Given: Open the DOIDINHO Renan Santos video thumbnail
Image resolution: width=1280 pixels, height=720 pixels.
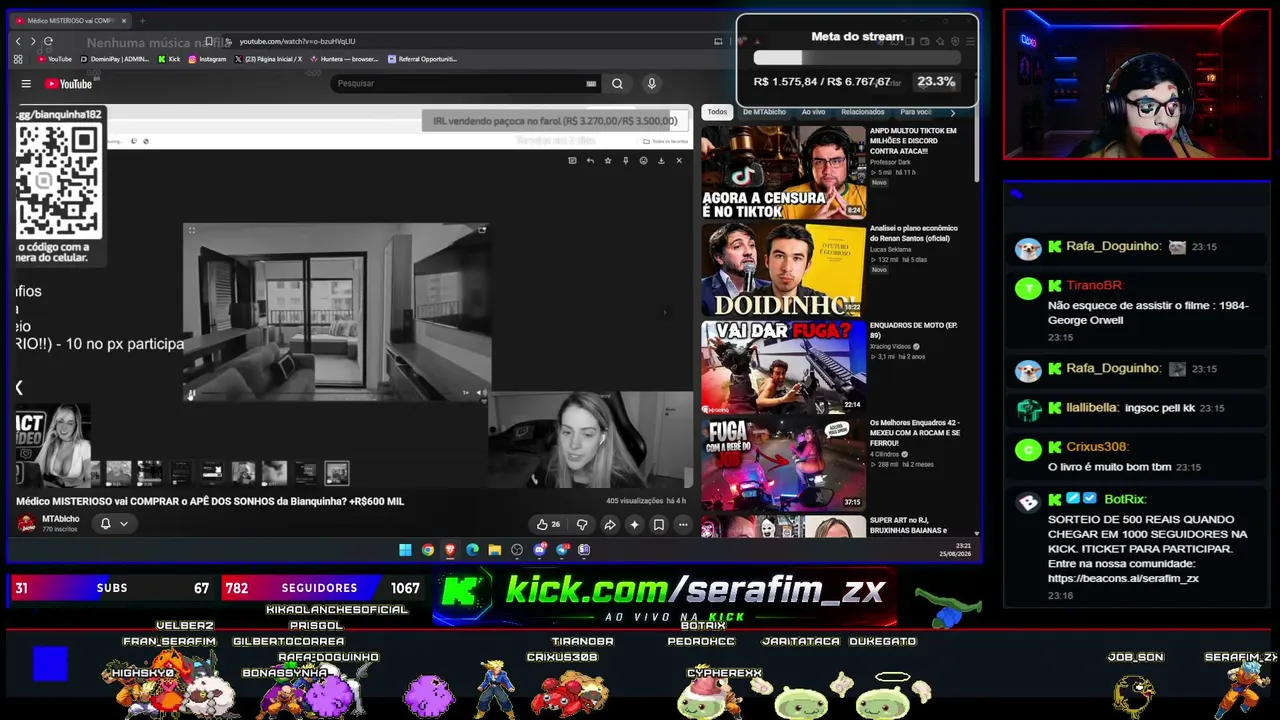Looking at the screenshot, I should click(x=783, y=269).
